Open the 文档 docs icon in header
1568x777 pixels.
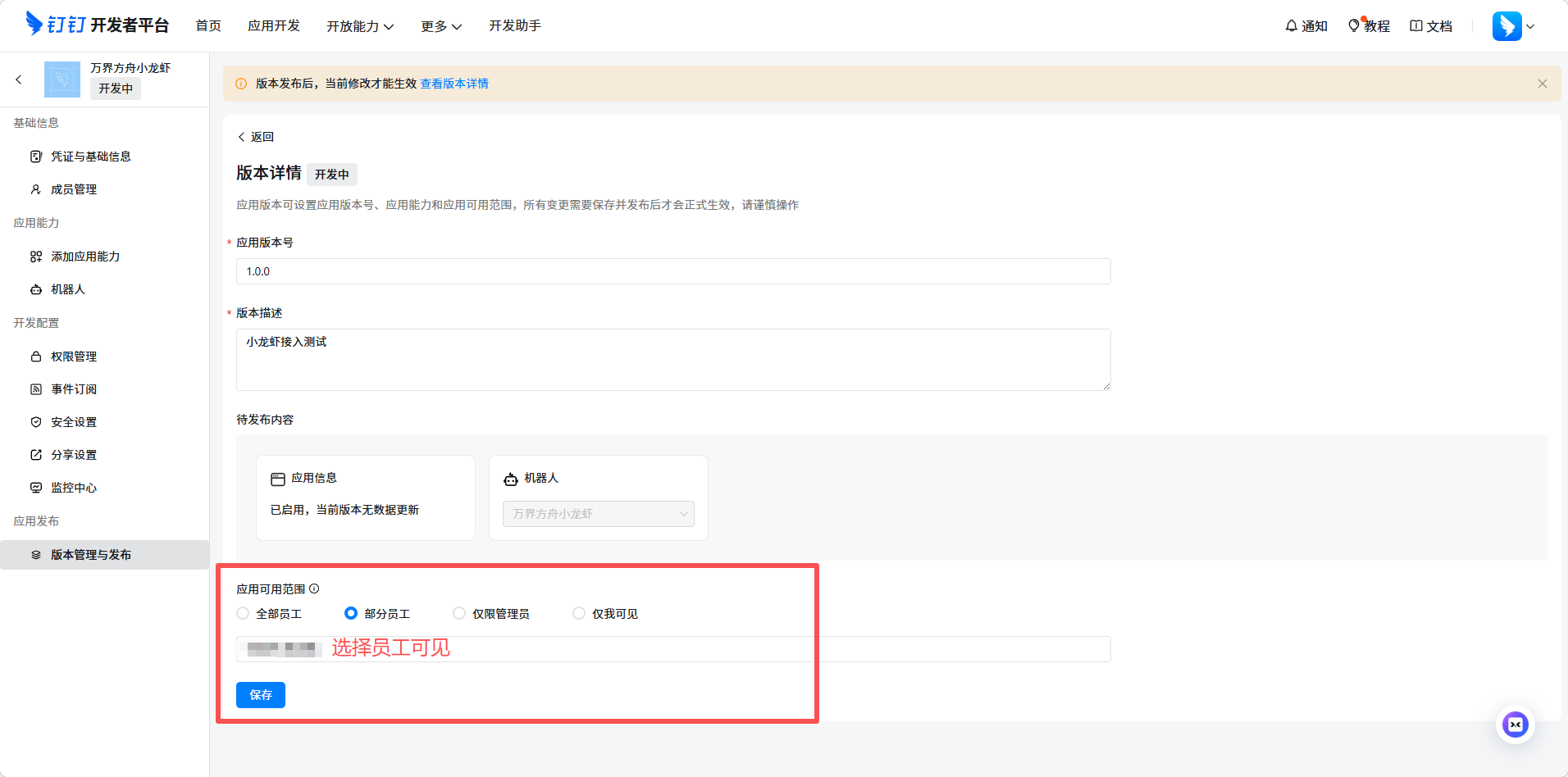point(1416,26)
